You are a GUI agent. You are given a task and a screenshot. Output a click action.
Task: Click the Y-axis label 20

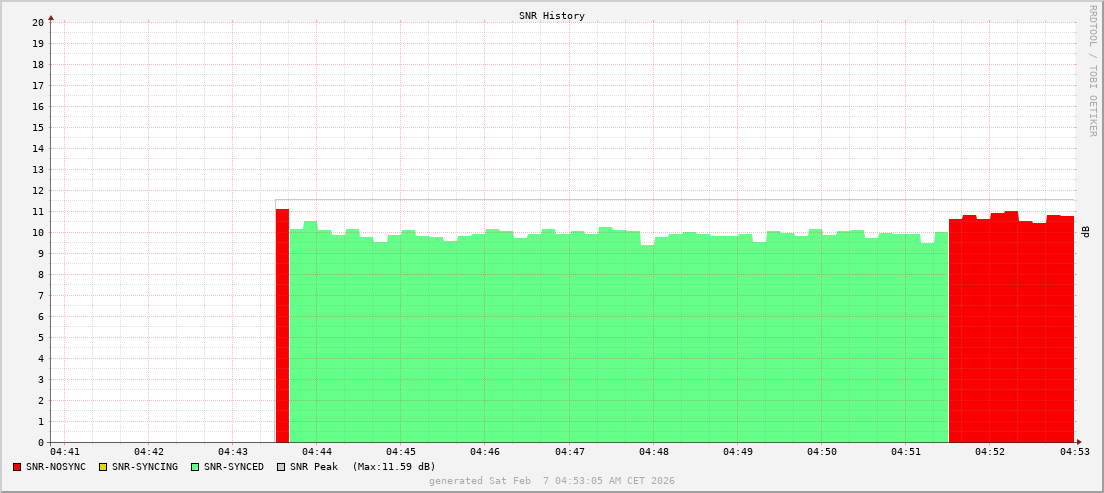point(38,22)
